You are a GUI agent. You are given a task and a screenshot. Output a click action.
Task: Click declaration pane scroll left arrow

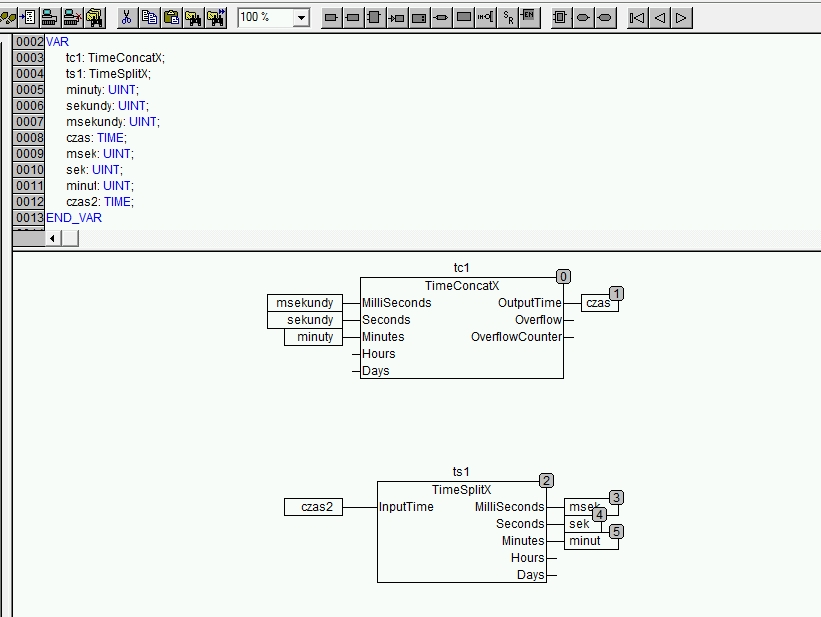(x=52, y=238)
